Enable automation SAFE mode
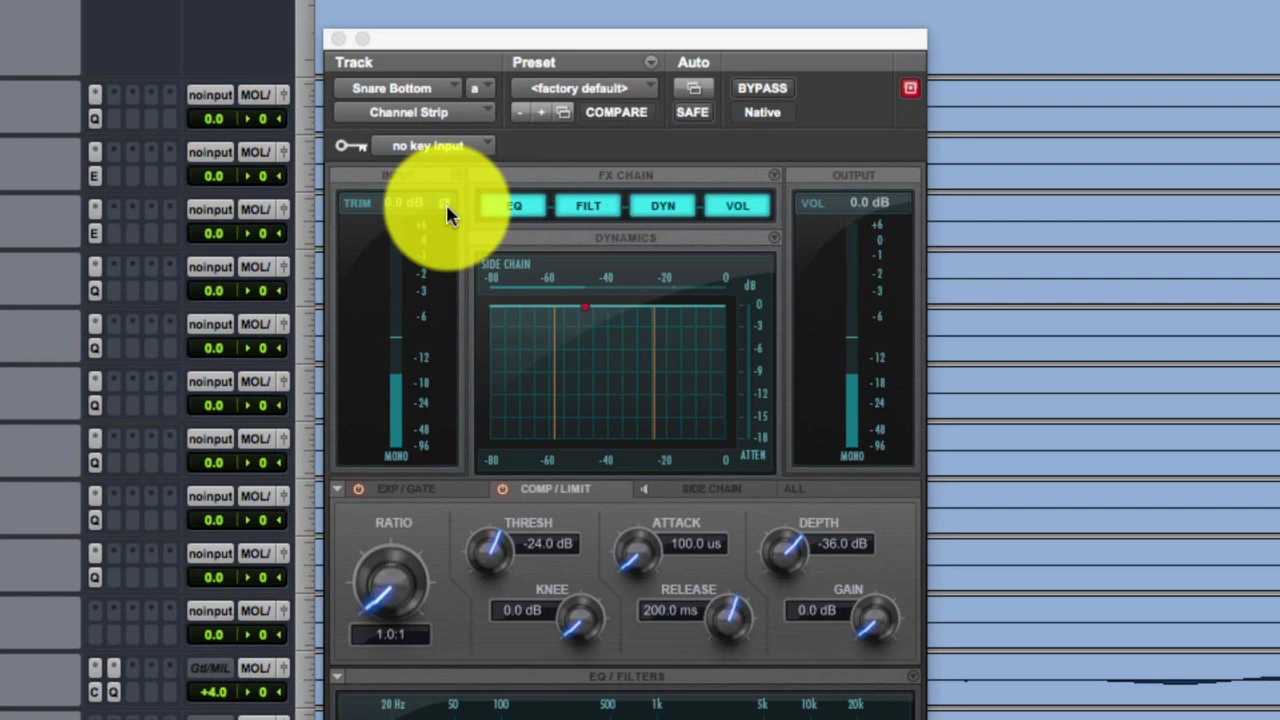1280x720 pixels. (x=692, y=112)
